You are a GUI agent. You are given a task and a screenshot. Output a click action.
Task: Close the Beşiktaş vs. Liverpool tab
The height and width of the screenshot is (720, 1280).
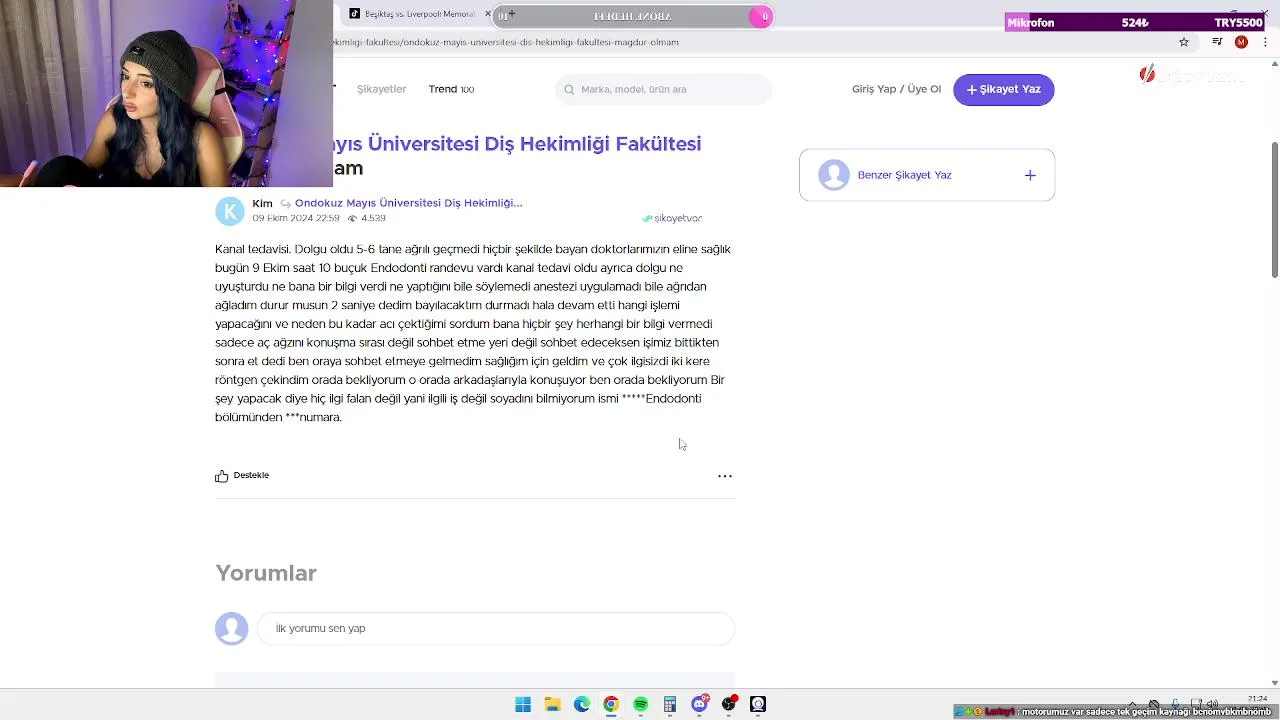(488, 14)
